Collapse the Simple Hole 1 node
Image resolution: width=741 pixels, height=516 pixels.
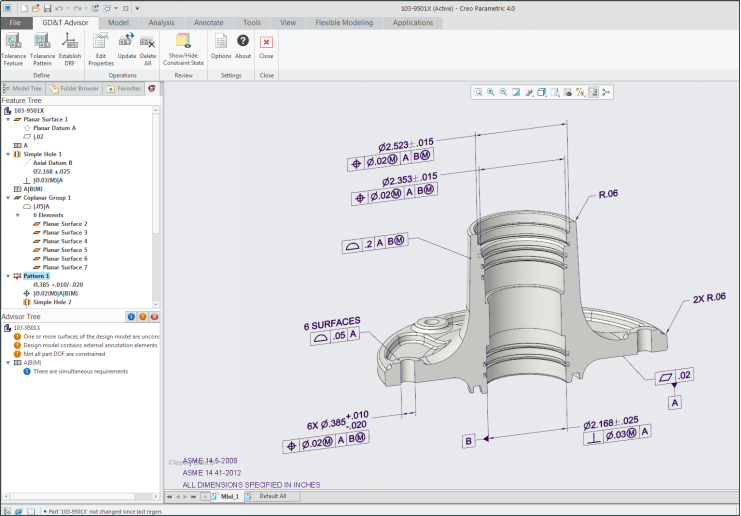coord(8,154)
